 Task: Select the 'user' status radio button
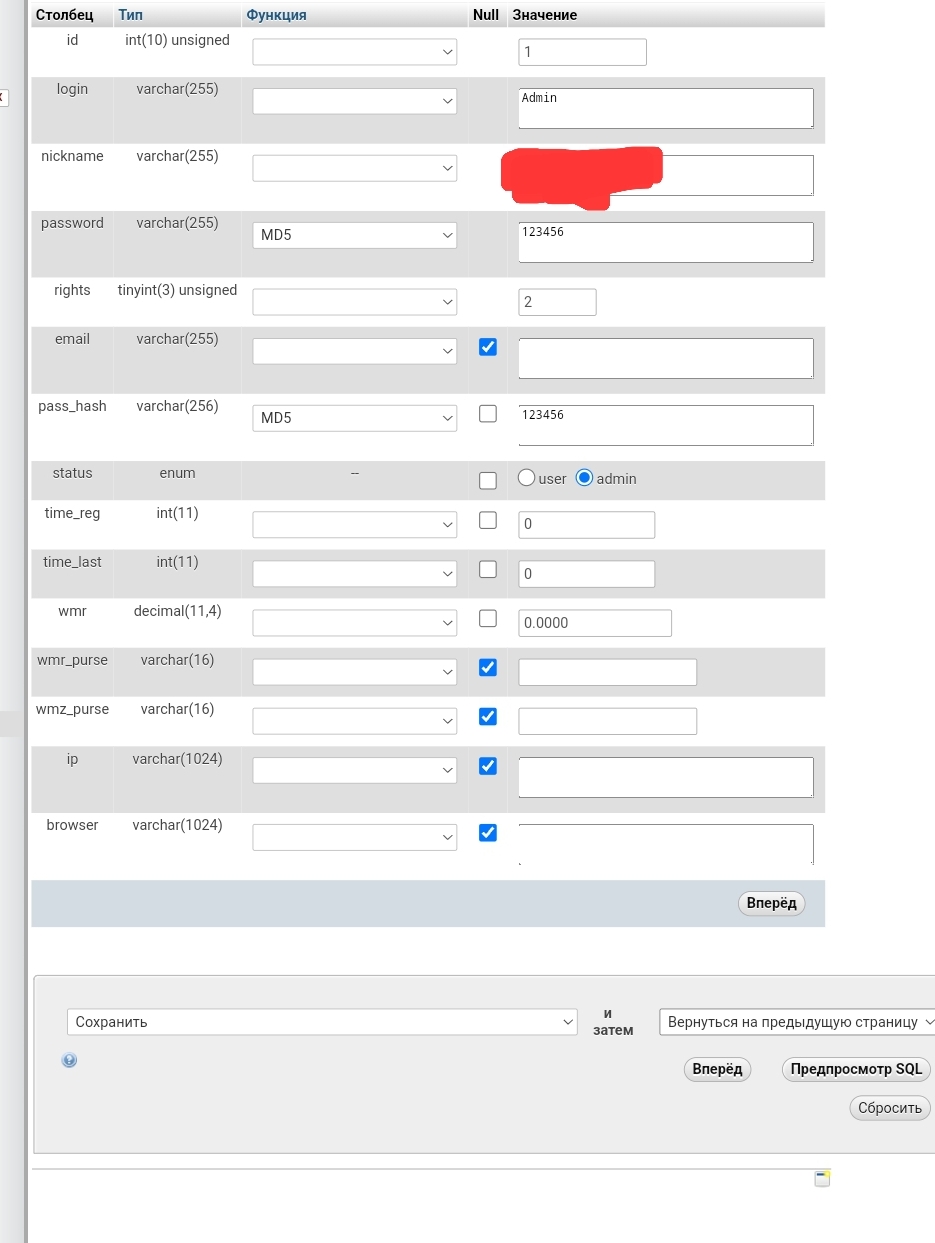[526, 478]
